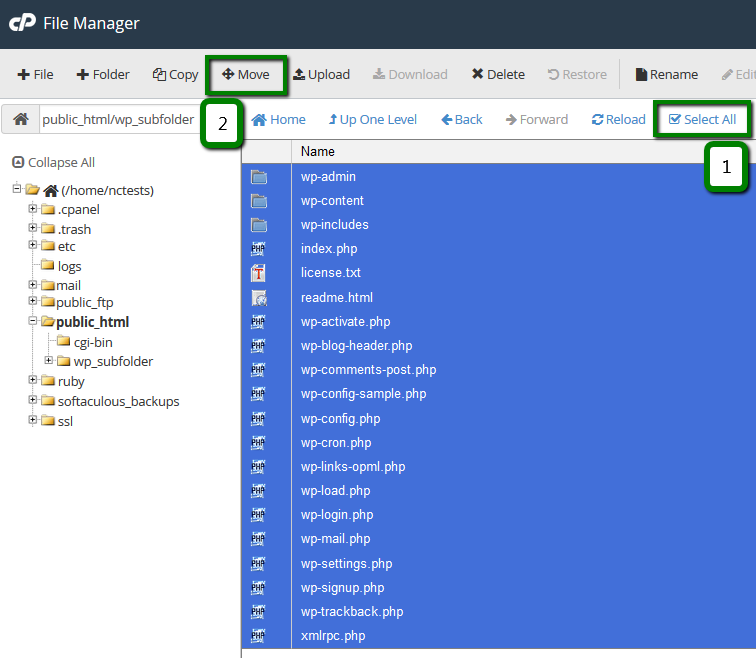The width and height of the screenshot is (756, 658).
Task: Click the home icon beside path field
Action: [20, 119]
